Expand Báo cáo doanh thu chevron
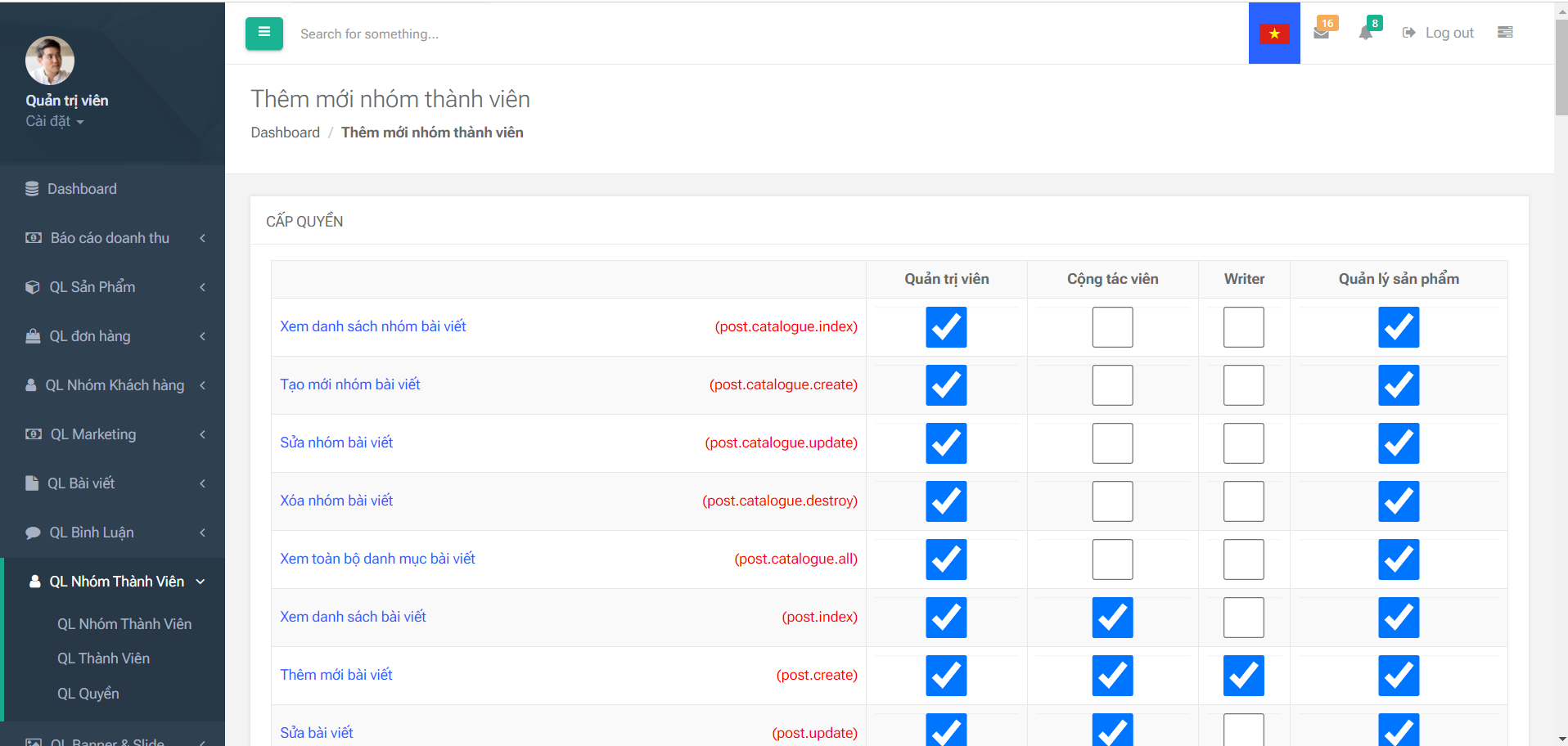 pyautogui.click(x=202, y=238)
